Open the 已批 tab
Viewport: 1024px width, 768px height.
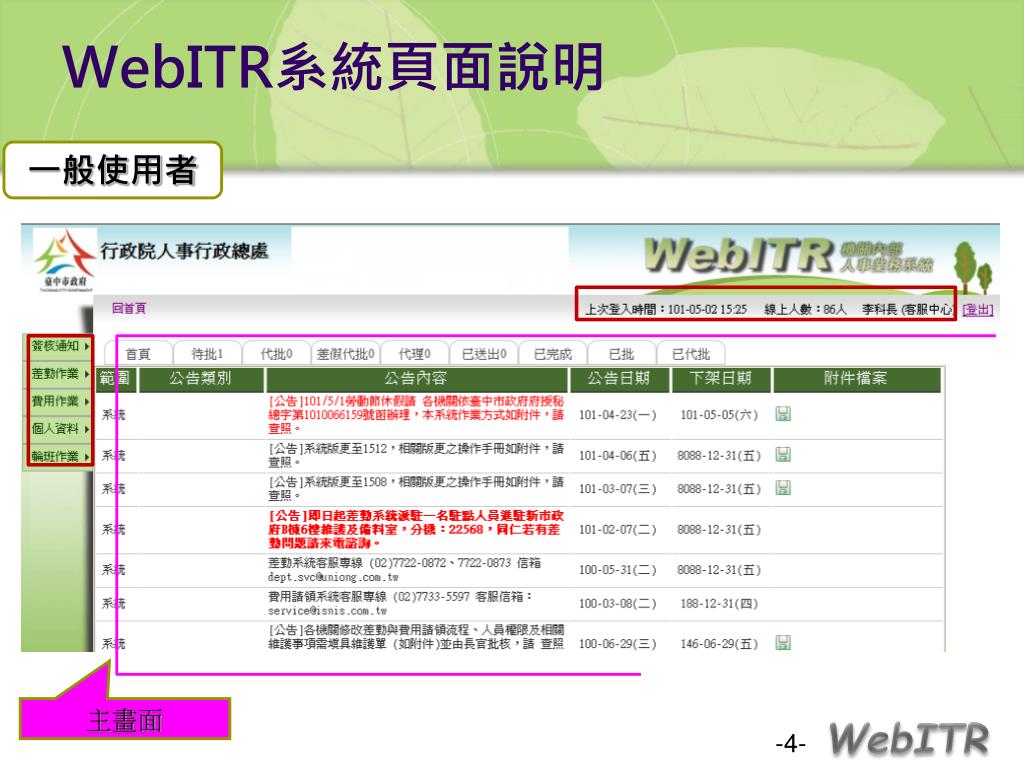coord(621,354)
